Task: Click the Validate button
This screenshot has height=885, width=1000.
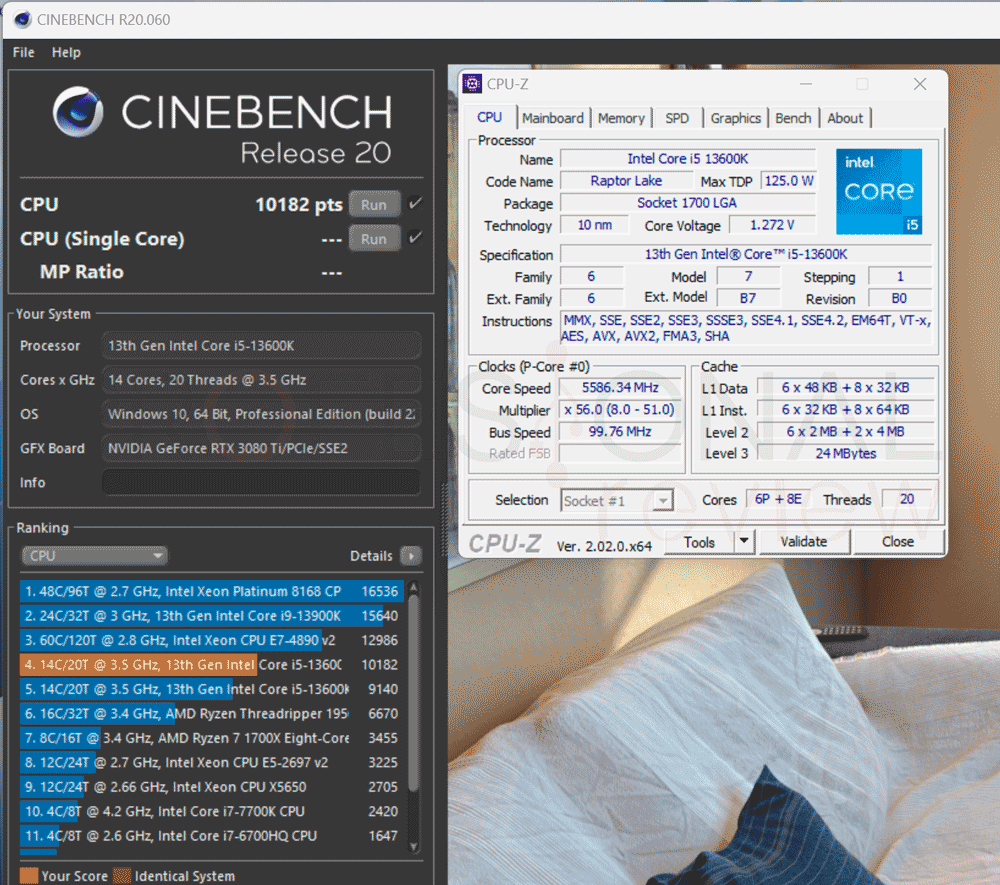Action: [x=804, y=542]
